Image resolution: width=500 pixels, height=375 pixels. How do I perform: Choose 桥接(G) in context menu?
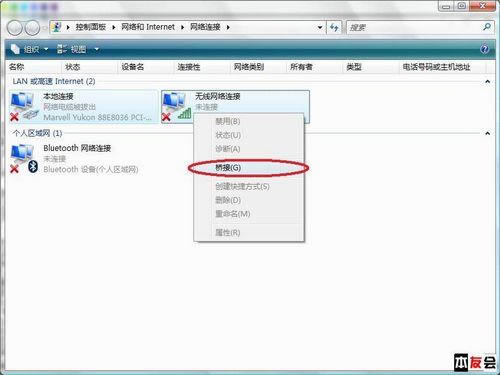point(249,168)
